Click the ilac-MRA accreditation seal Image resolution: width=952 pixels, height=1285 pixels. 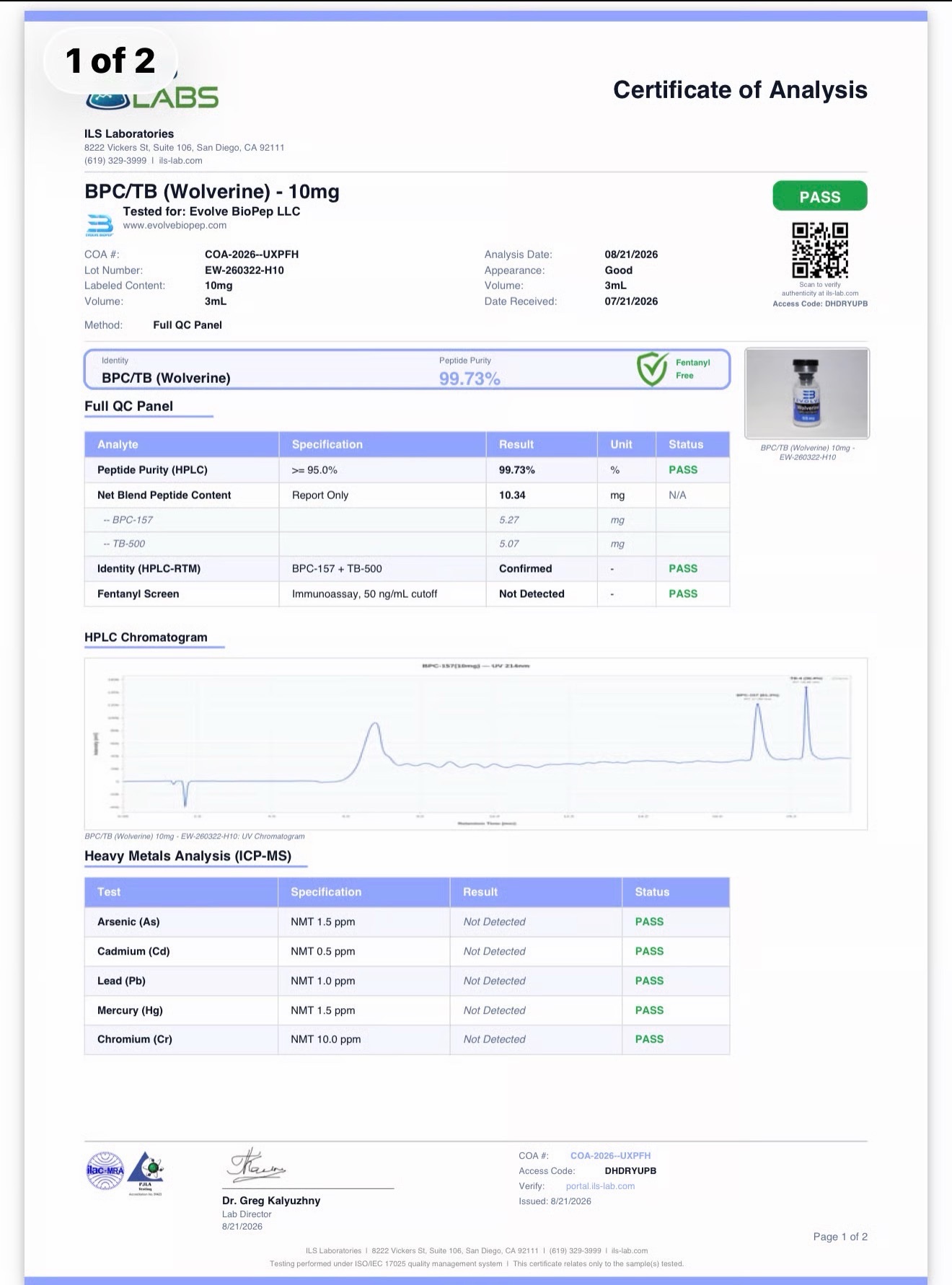(105, 1170)
